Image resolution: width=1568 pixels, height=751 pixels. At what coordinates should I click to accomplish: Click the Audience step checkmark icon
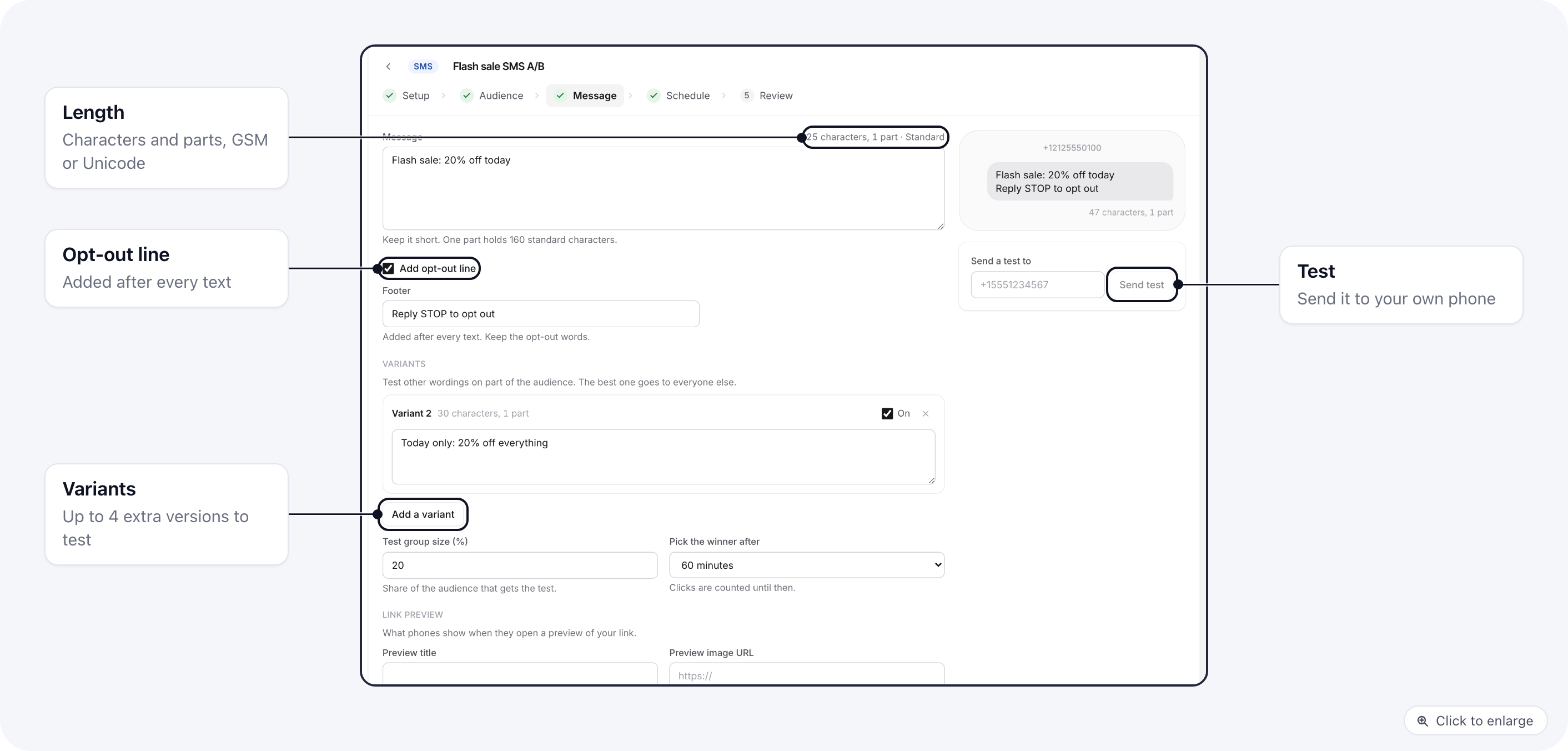(x=467, y=96)
